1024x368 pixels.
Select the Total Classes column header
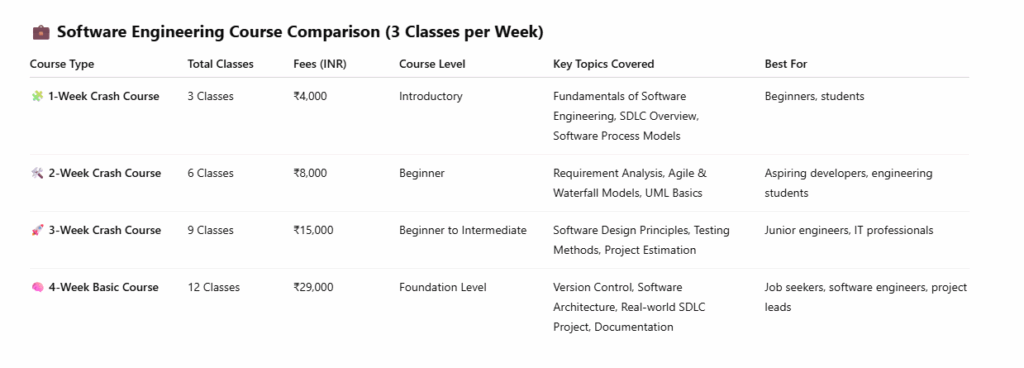point(220,64)
